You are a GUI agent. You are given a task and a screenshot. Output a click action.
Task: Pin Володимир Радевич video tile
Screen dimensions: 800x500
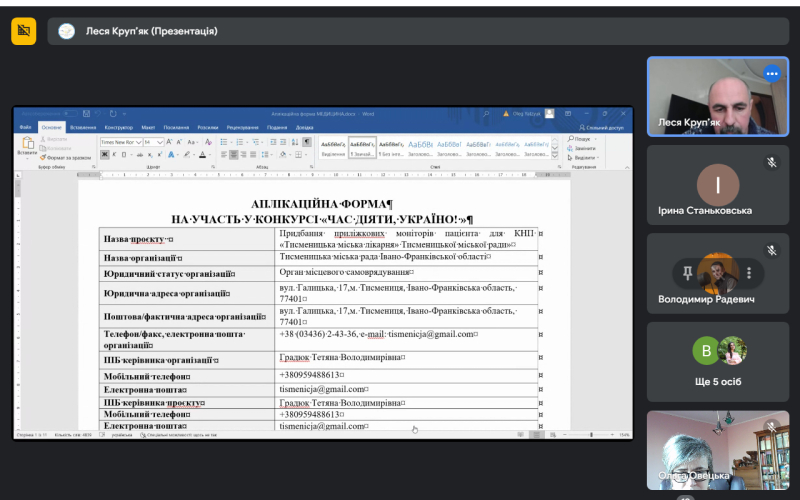(688, 273)
